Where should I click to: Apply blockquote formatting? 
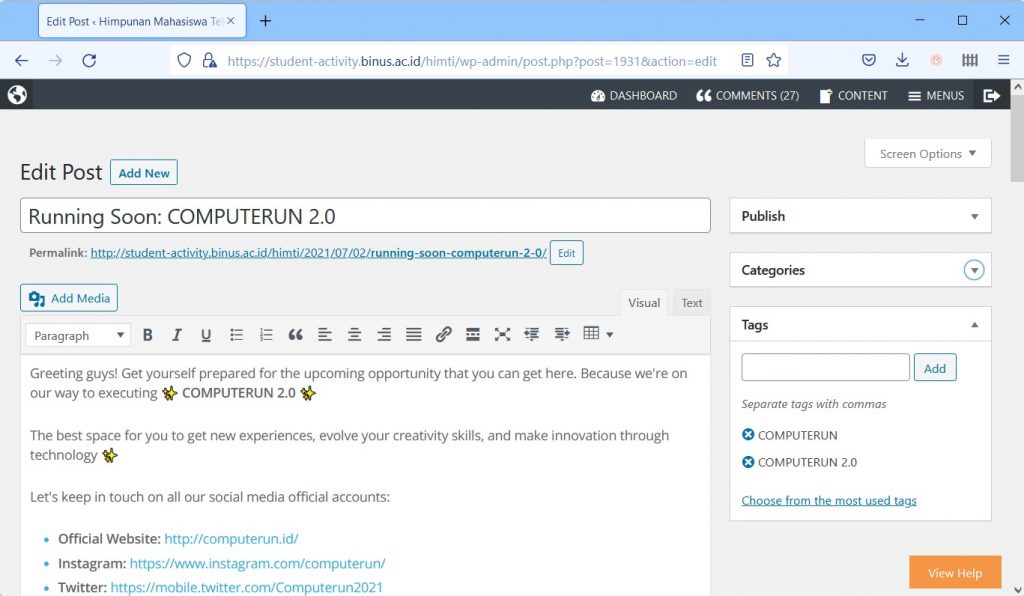tap(295, 335)
